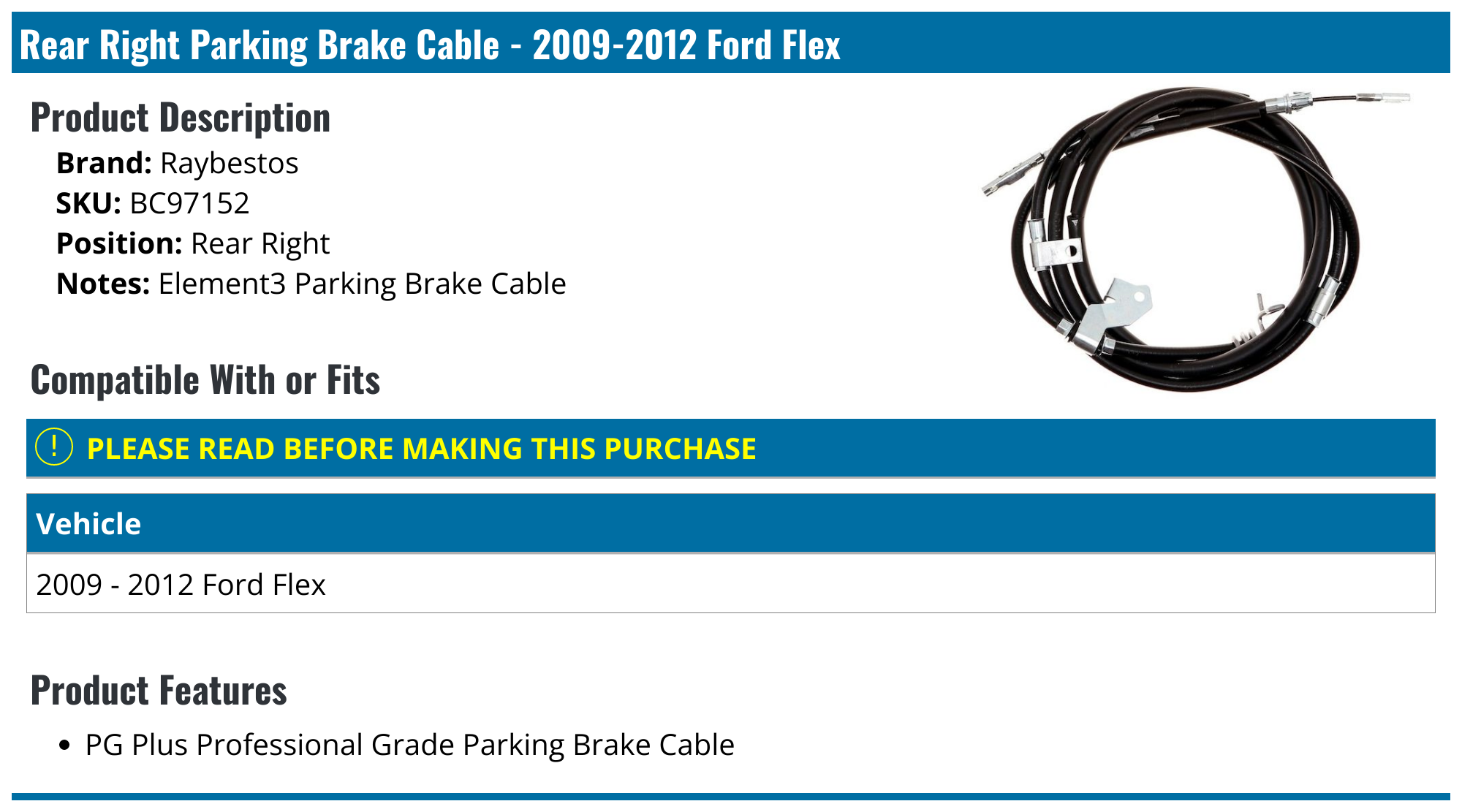Screen dimensions: 1462x812
Task: Click the bold Brand: label
Action: pos(104,164)
